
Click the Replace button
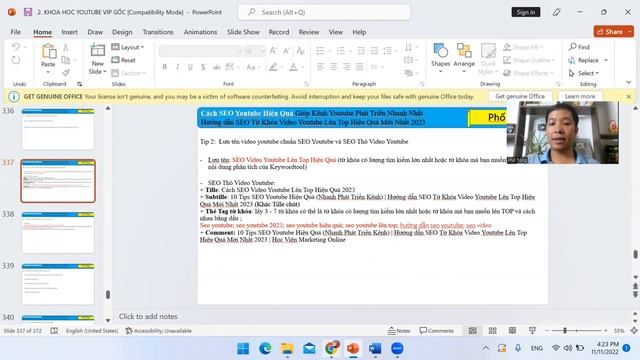[584, 60]
